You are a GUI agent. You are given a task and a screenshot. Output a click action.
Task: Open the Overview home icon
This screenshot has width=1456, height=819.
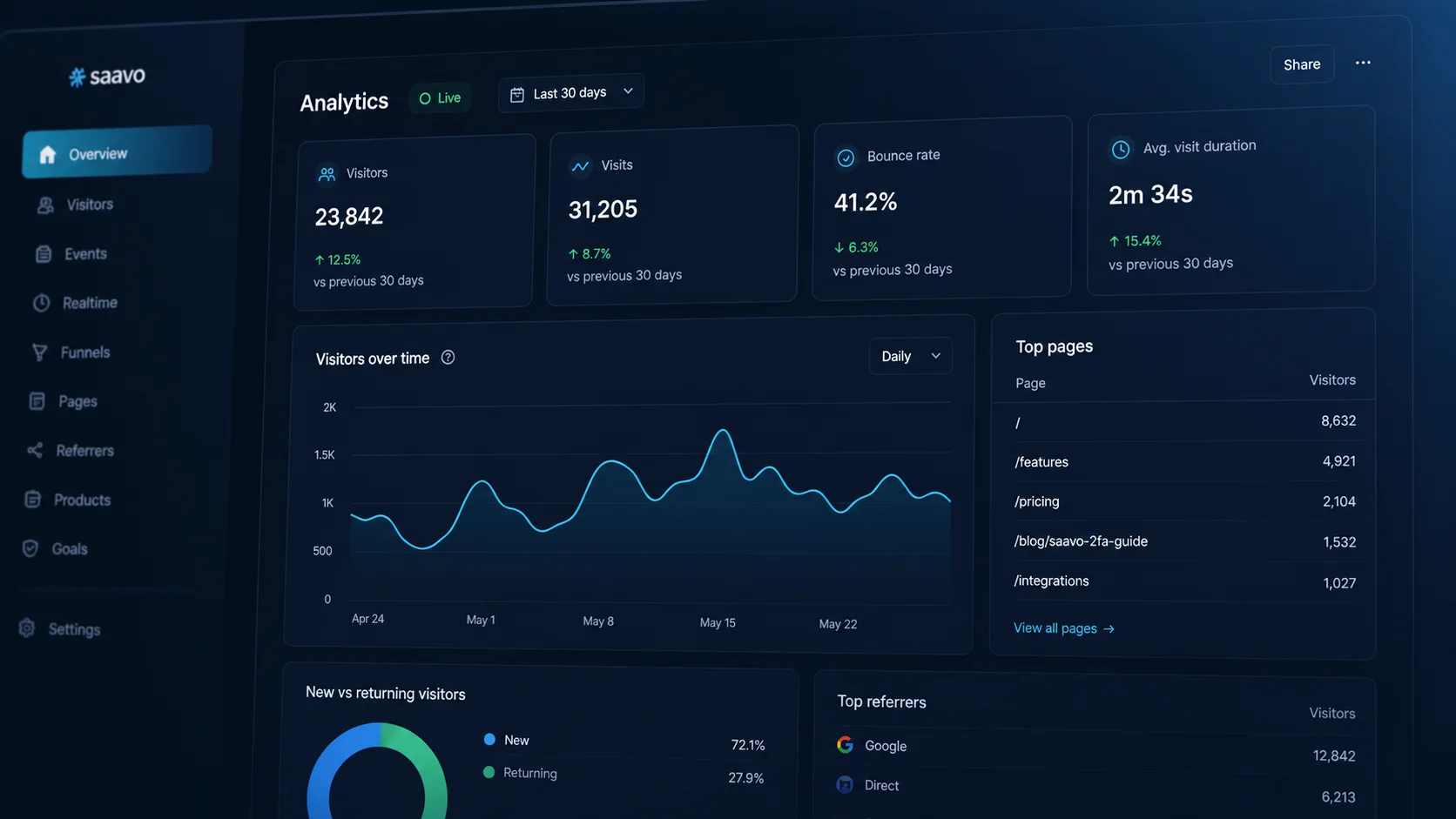pos(47,155)
